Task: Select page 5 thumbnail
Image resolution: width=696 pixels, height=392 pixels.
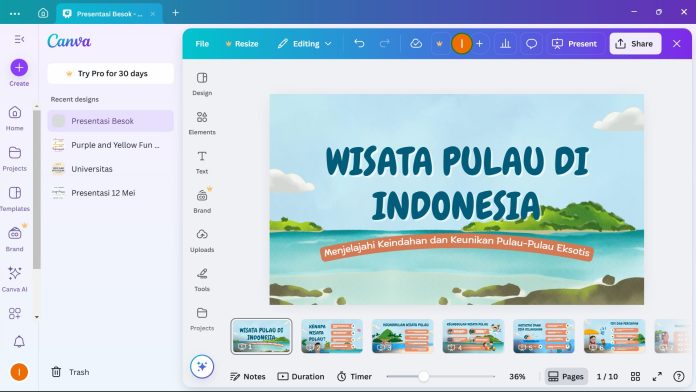Action: point(544,336)
